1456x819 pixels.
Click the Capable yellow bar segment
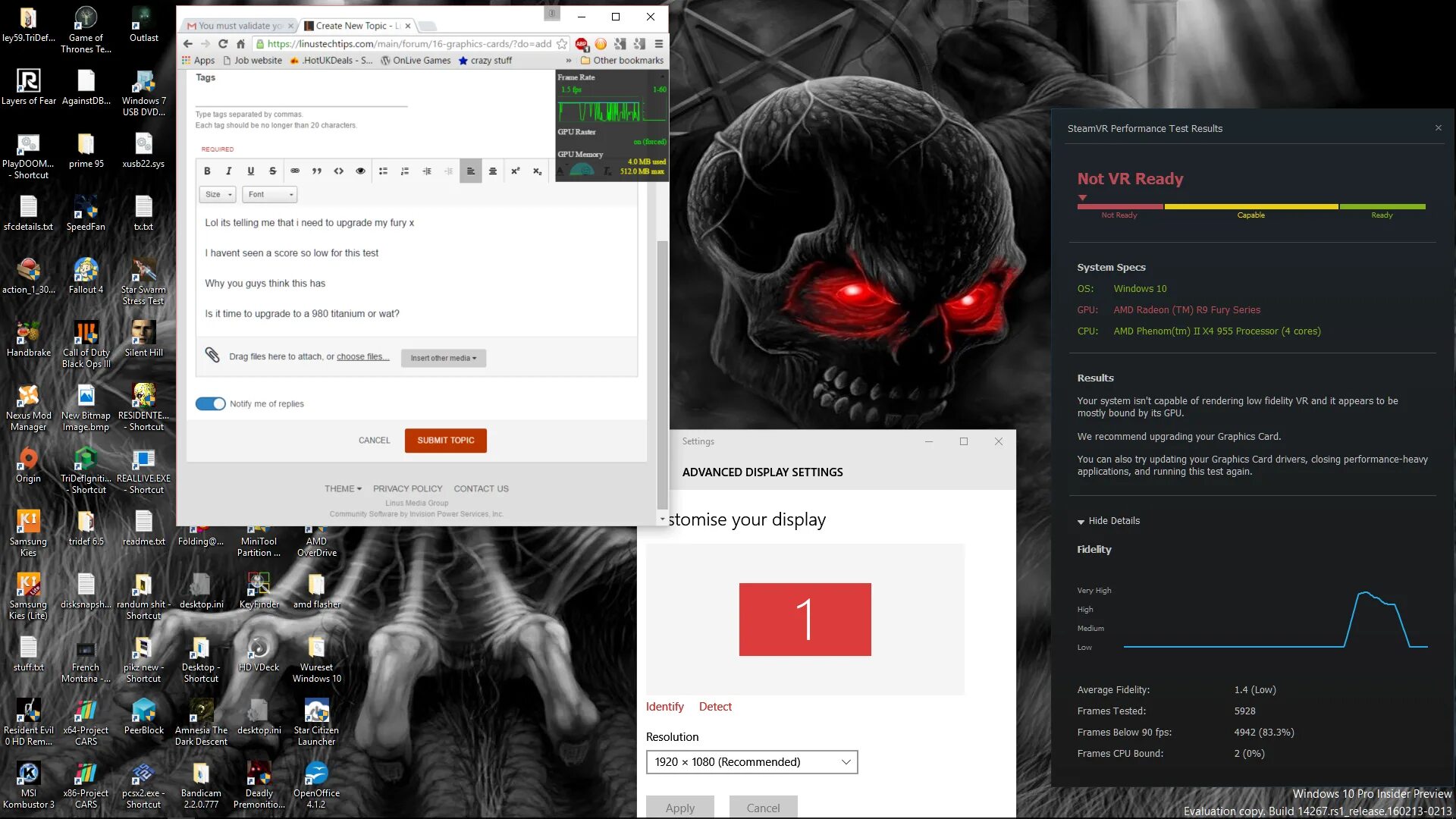1251,206
